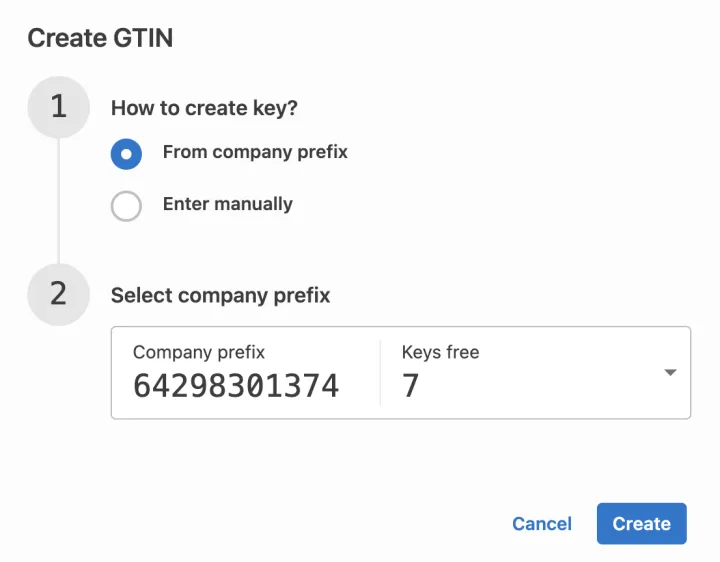Click the "How to create key?" heading
The height and width of the screenshot is (562, 720).
[204, 108]
